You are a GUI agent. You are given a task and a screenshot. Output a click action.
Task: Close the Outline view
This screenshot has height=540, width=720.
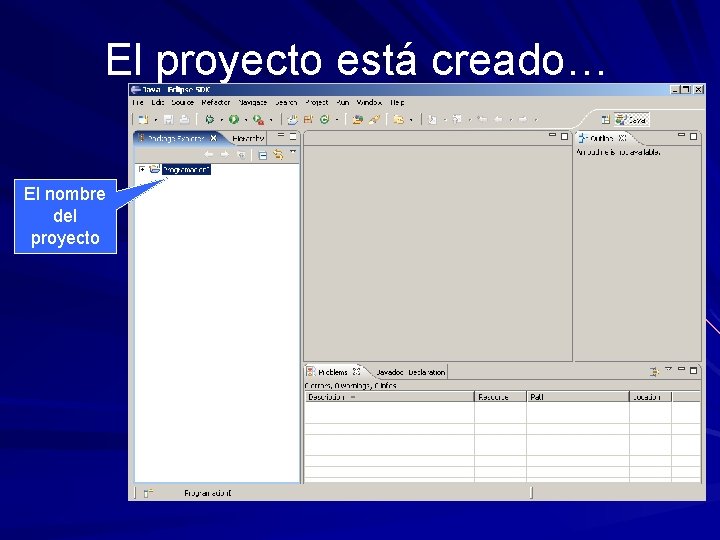pos(622,138)
